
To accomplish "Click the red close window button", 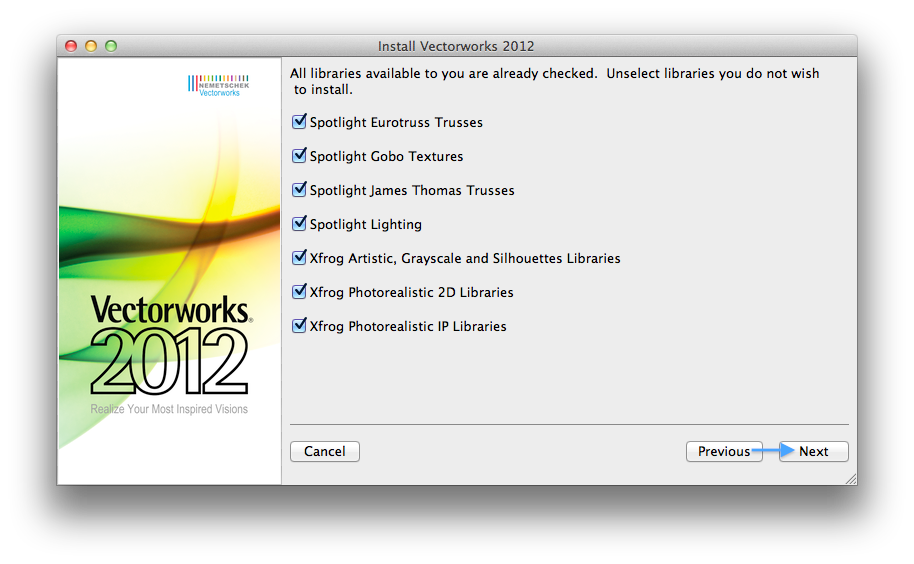I will click(71, 46).
